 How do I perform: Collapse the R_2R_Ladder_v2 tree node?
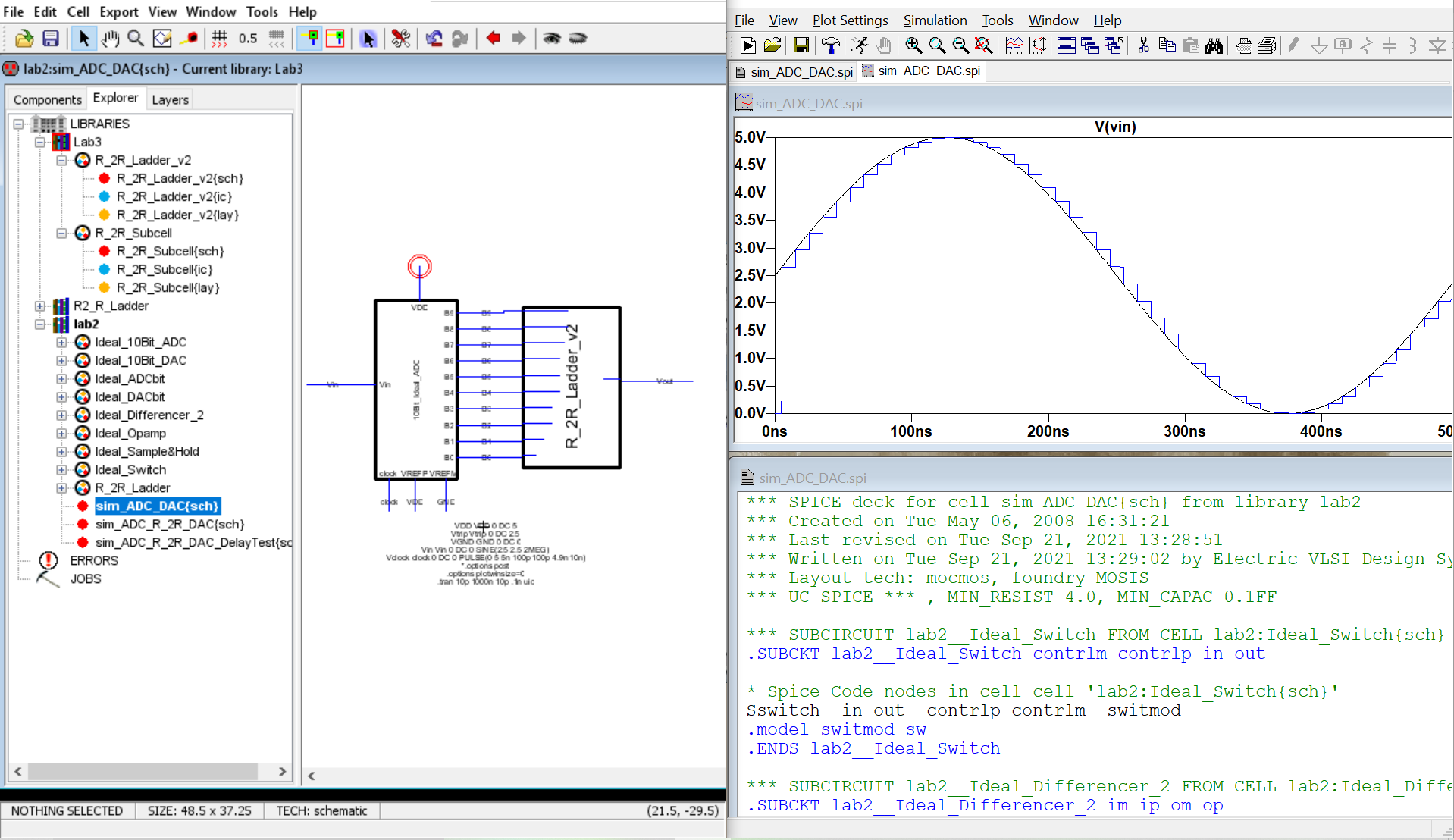61,161
